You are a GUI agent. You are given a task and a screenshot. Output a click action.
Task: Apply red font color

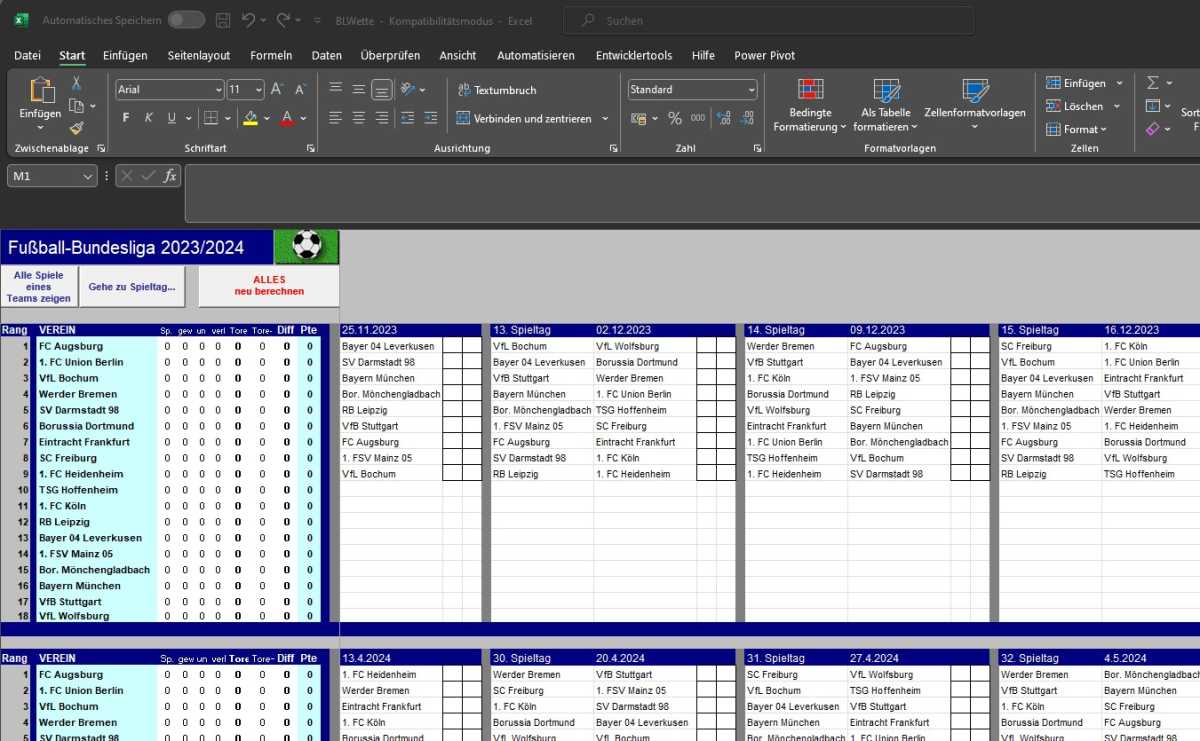287,118
